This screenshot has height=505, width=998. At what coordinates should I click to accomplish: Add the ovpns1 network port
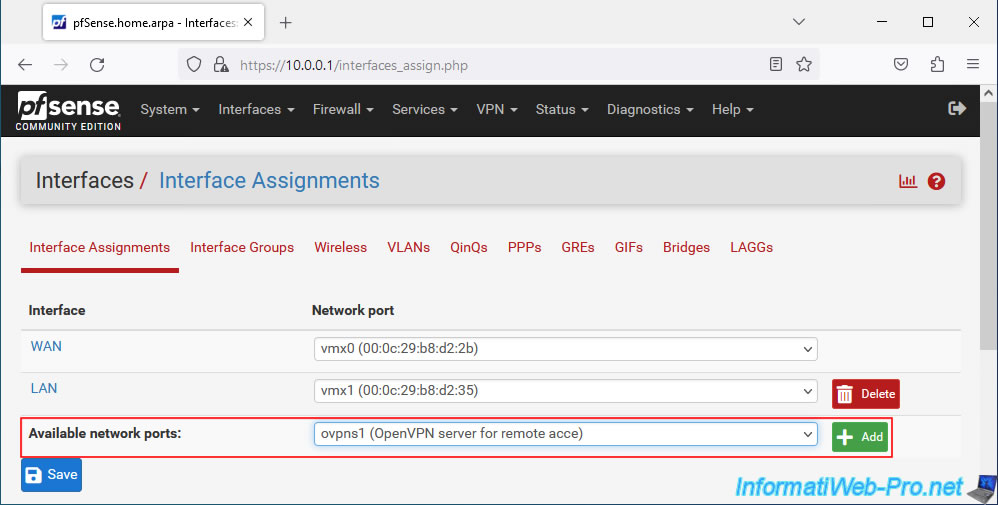click(860, 437)
